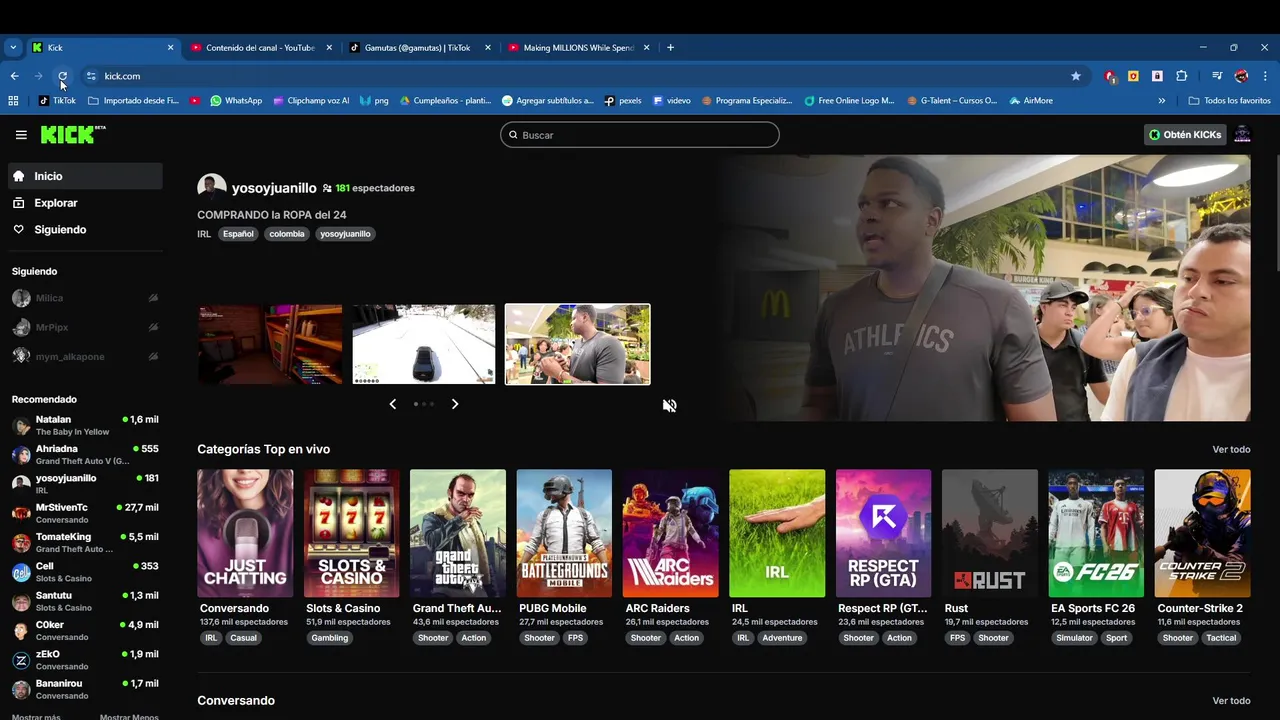Image resolution: width=1280 pixels, height=720 pixels.
Task: Open Chrome three-dot menu
Action: tap(1265, 76)
